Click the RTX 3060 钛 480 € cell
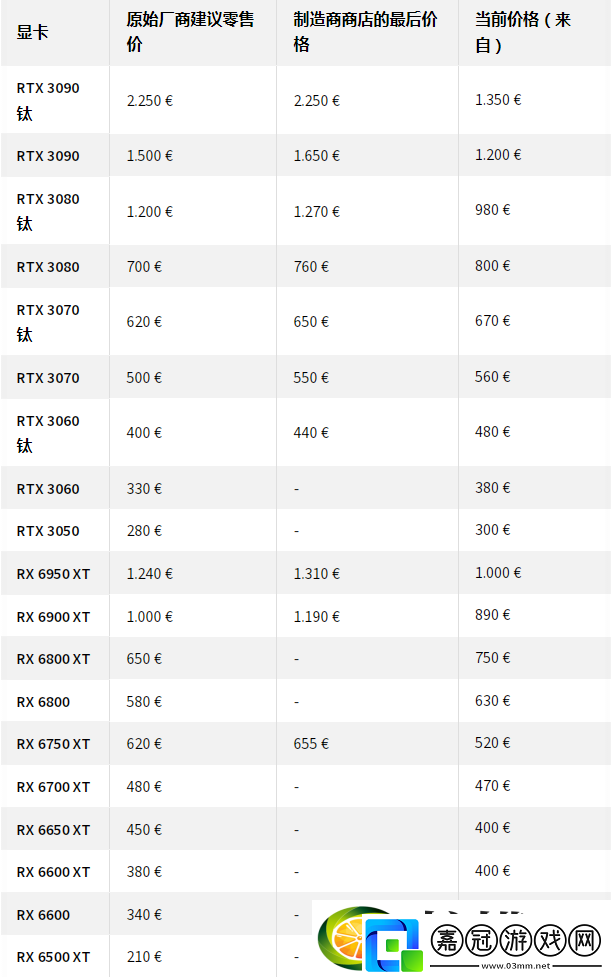Image resolution: width=612 pixels, height=977 pixels. [492, 432]
